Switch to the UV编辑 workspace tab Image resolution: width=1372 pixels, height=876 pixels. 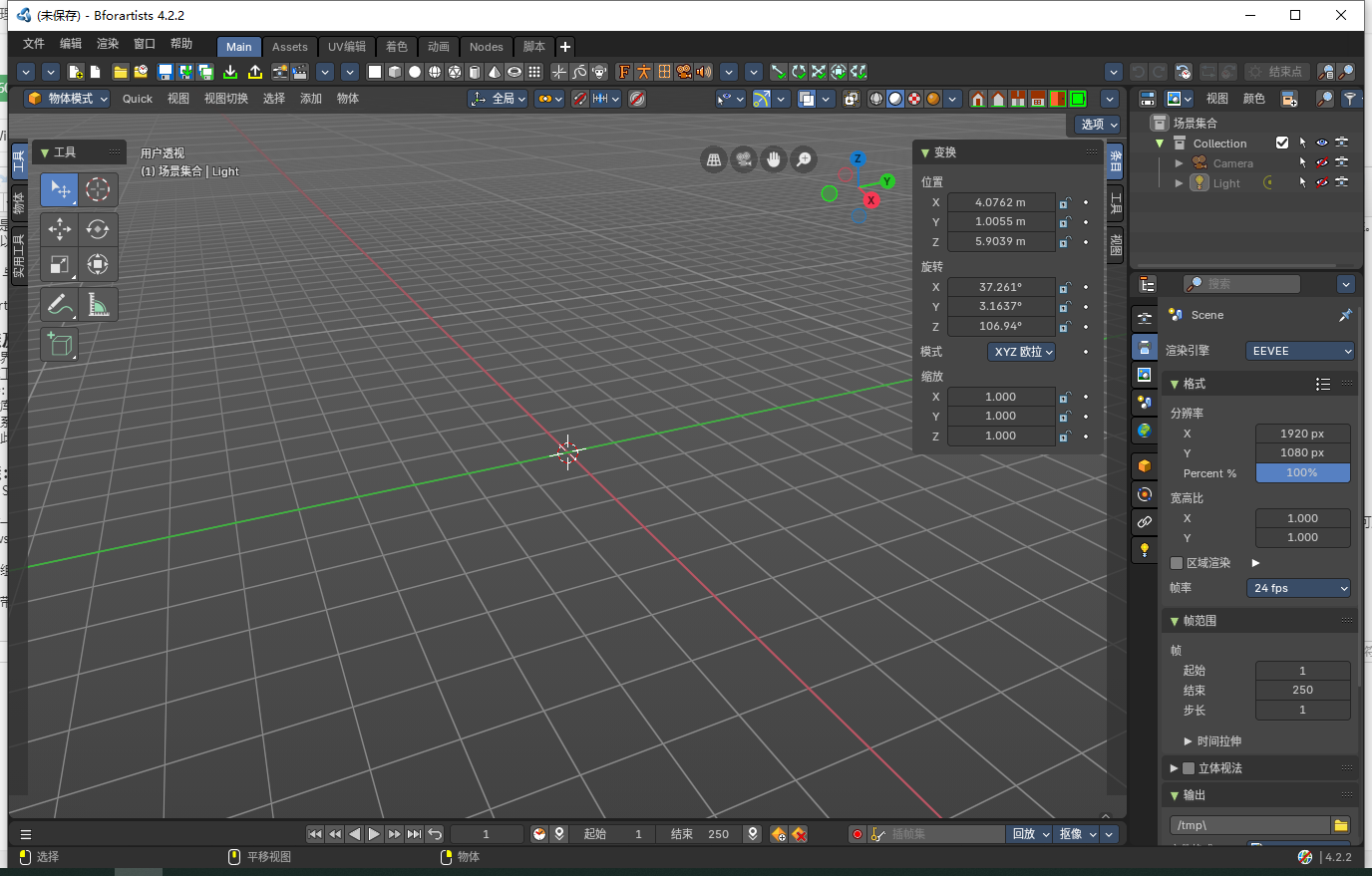(x=347, y=47)
